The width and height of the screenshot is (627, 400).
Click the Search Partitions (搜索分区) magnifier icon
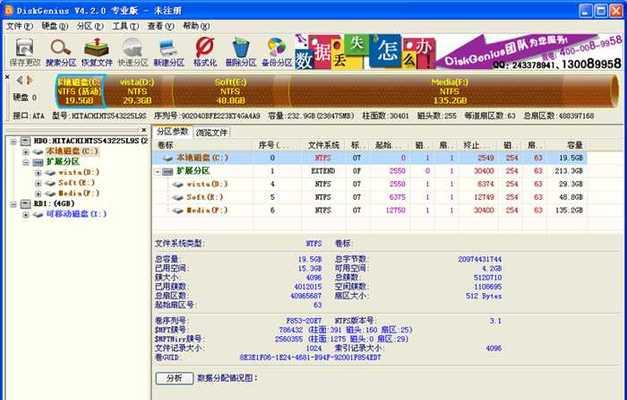pyautogui.click(x=61, y=52)
